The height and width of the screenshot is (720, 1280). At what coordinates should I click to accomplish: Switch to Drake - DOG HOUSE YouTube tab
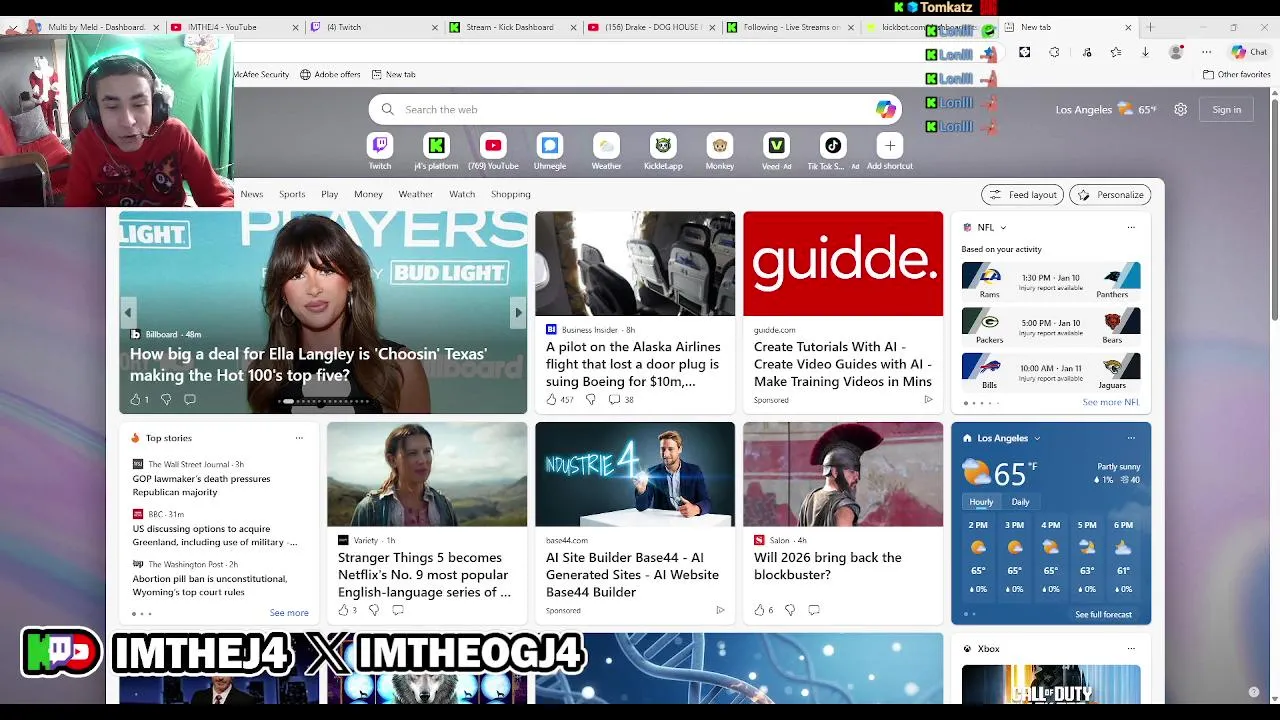[x=650, y=27]
